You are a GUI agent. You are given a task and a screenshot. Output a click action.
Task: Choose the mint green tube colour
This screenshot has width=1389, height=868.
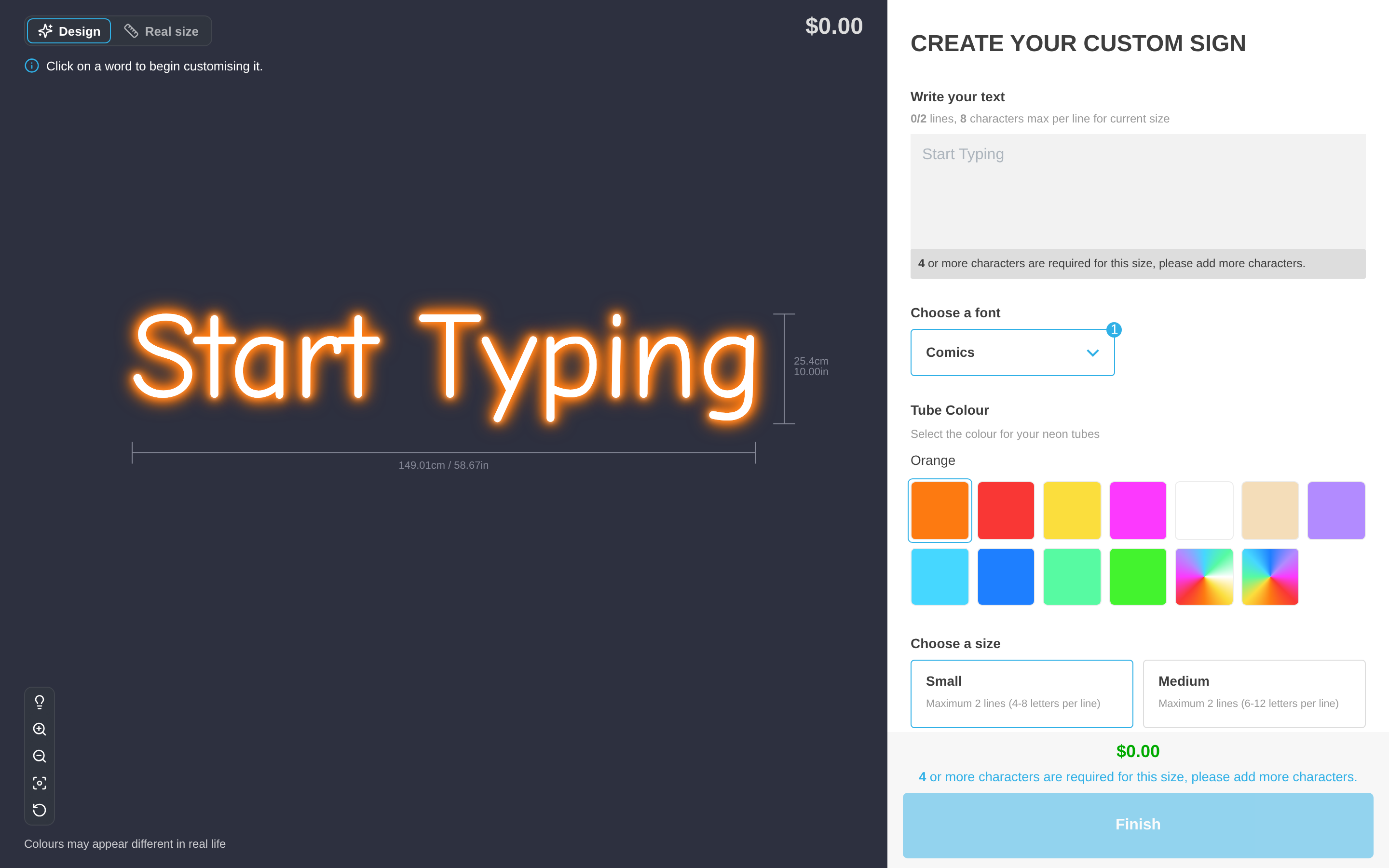1072,576
